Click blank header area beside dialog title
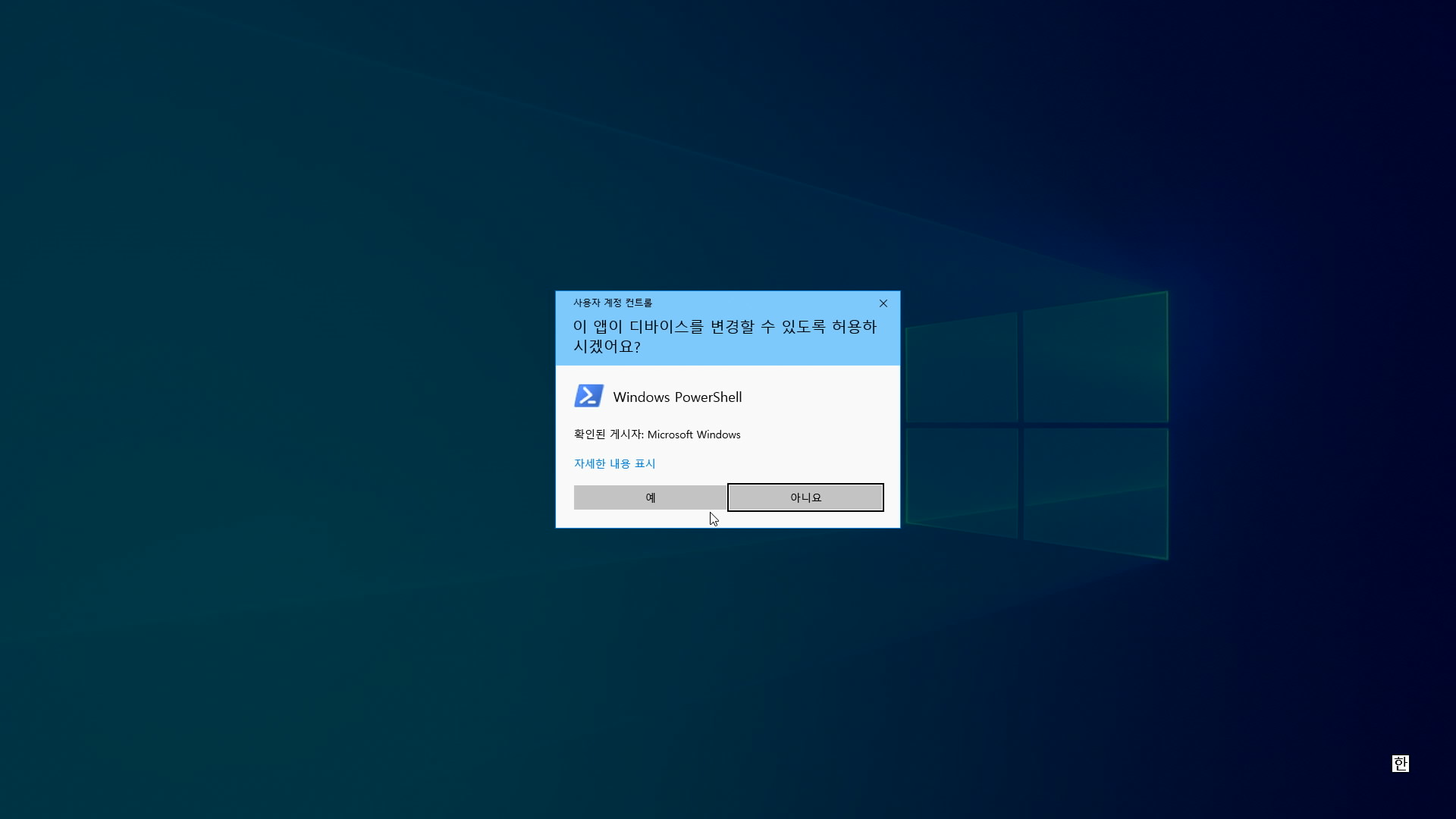Image resolution: width=1456 pixels, height=819 pixels. tap(758, 303)
